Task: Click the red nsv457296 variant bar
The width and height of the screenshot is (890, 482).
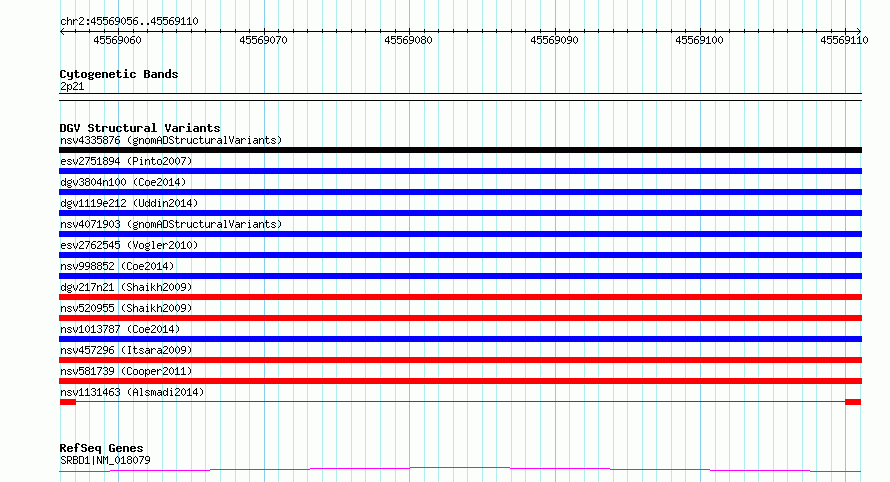Action: (x=460, y=360)
